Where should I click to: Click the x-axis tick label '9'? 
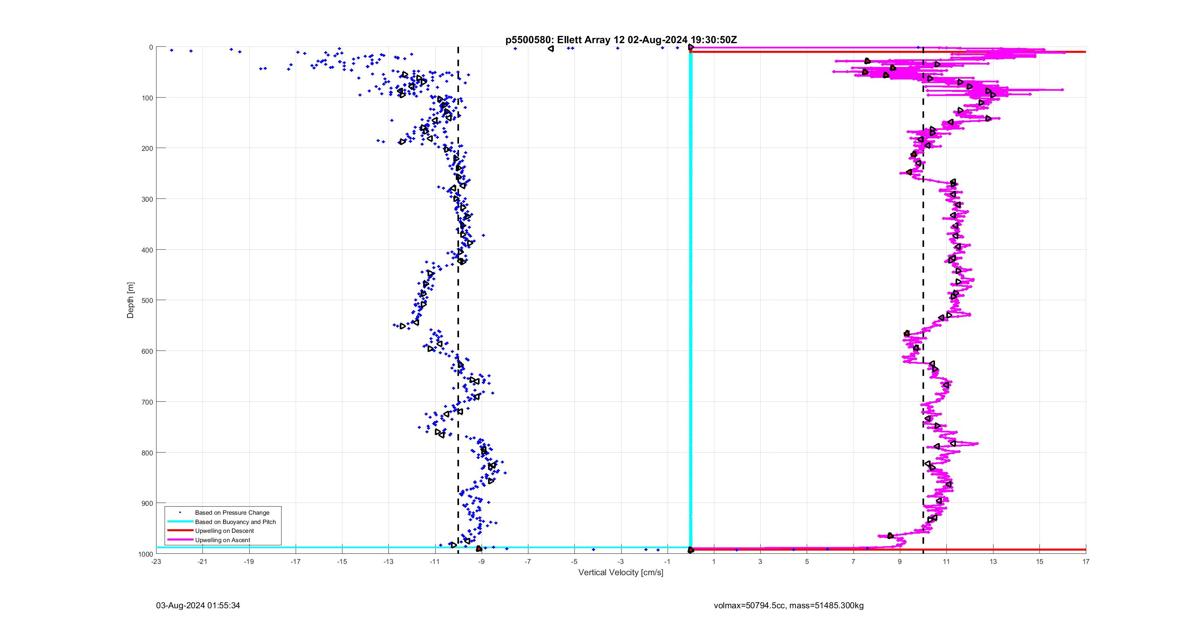point(900,562)
